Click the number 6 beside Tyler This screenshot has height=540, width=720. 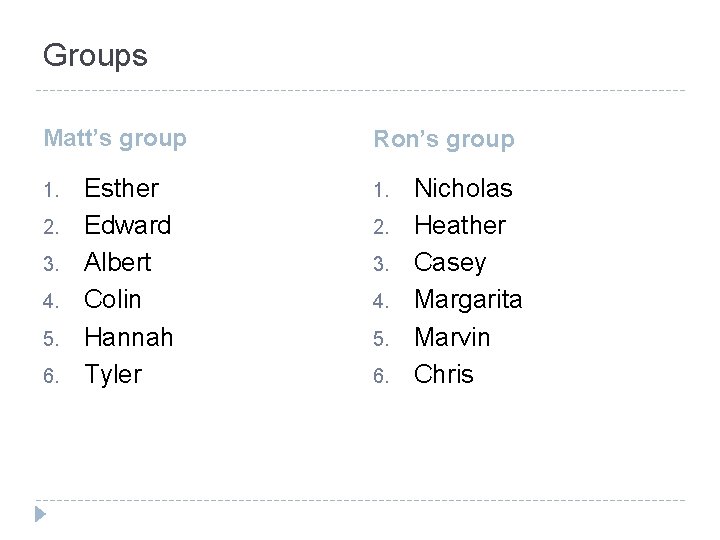tap(50, 376)
